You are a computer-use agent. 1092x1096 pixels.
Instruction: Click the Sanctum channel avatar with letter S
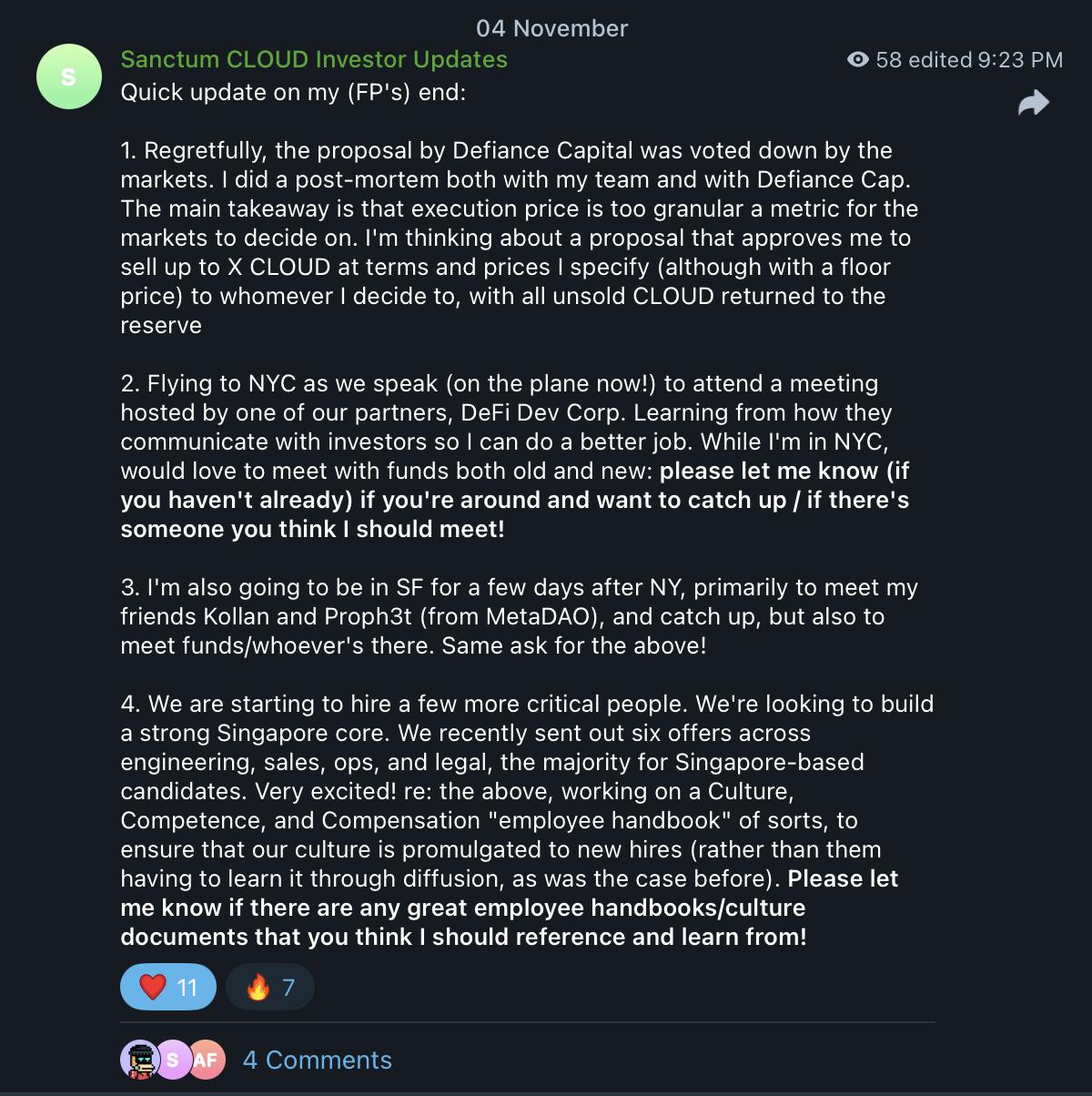(x=68, y=76)
